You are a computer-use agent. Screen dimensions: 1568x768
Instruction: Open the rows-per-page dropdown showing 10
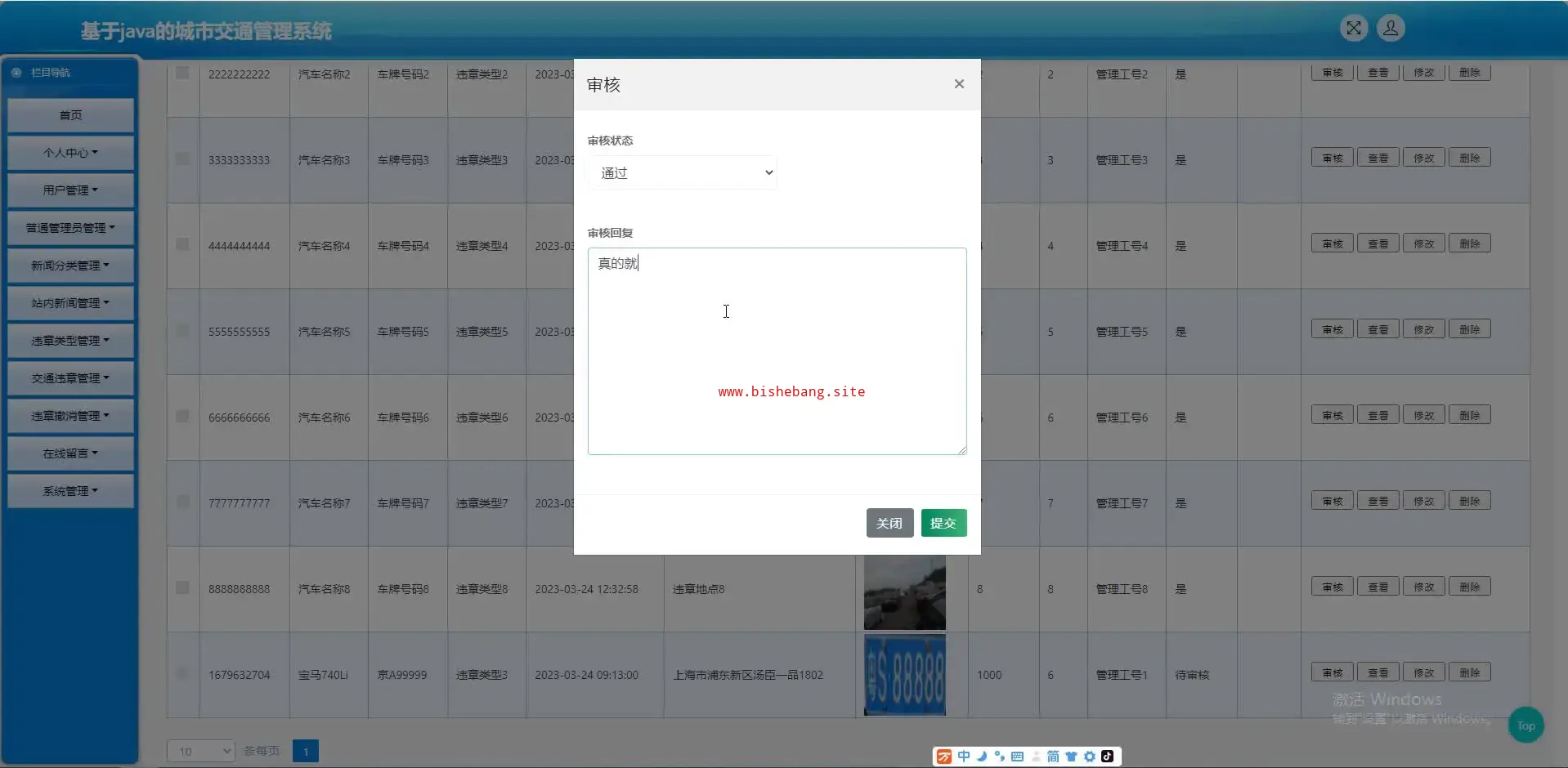[x=200, y=751]
